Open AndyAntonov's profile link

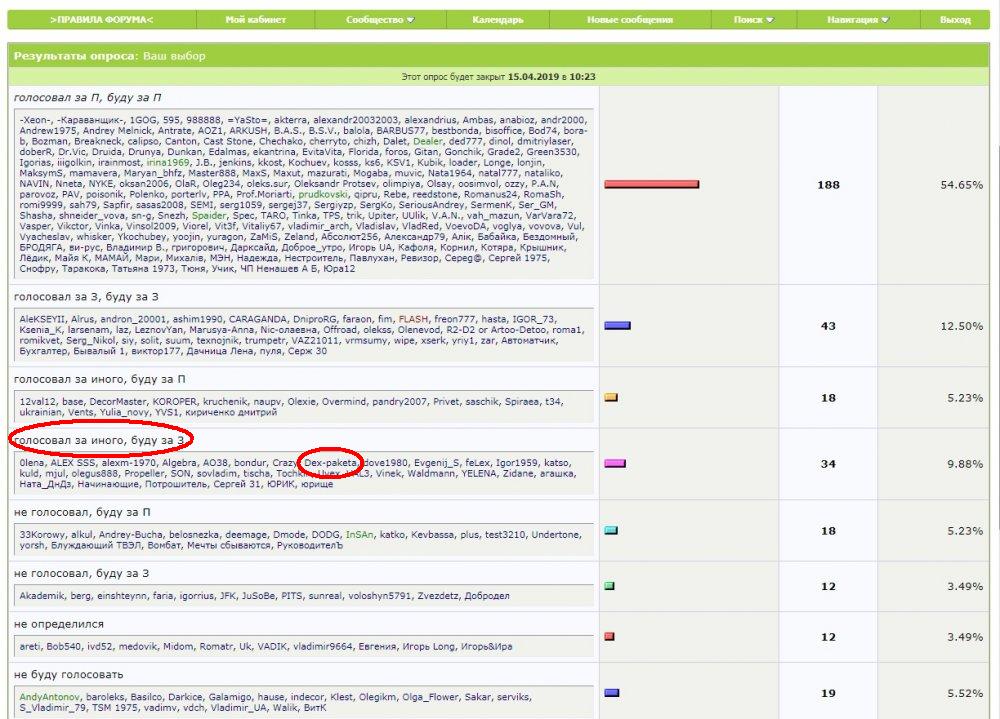(x=50, y=697)
